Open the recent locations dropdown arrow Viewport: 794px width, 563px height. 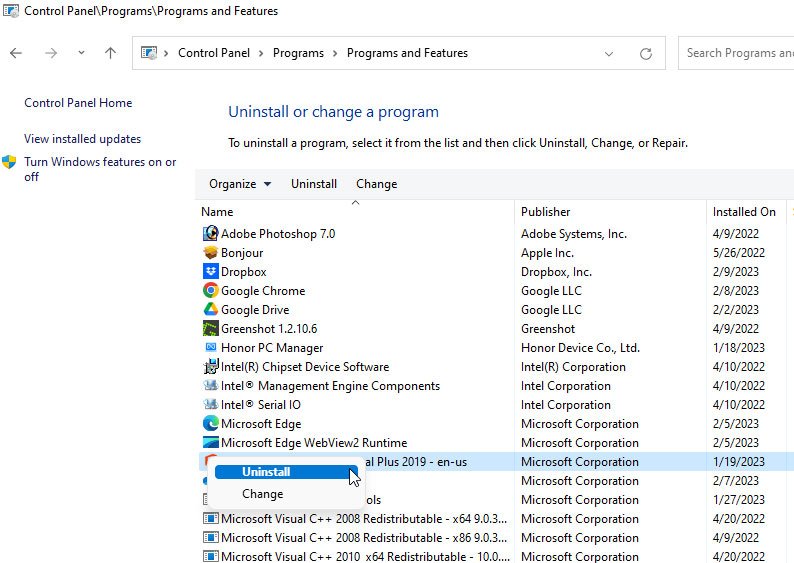[x=81, y=54]
